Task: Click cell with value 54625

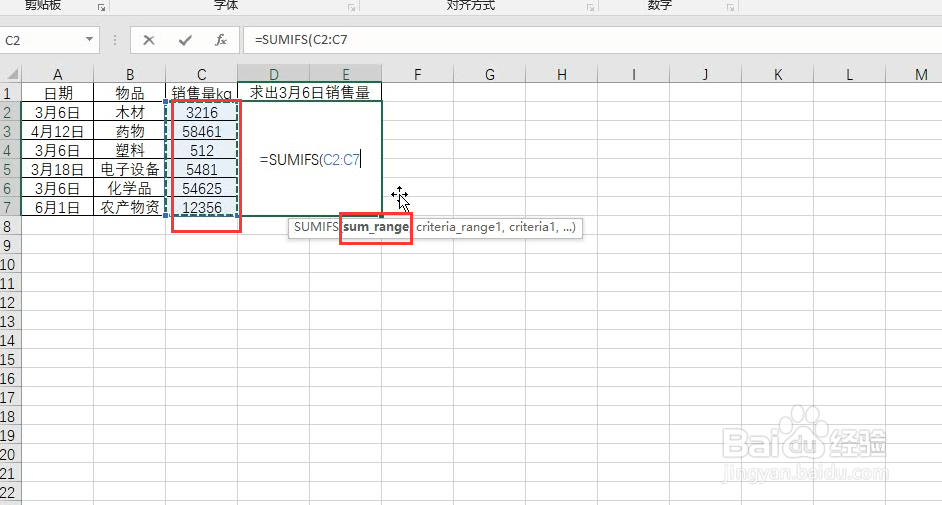Action: [202, 189]
